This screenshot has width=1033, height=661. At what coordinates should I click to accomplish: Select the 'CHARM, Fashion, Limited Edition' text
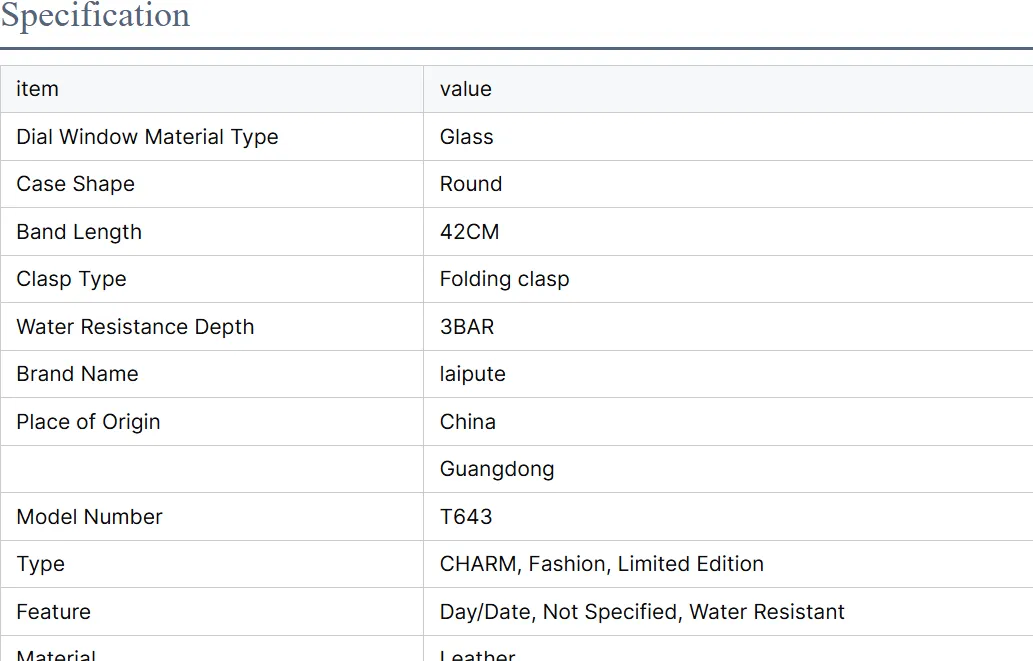[601, 564]
